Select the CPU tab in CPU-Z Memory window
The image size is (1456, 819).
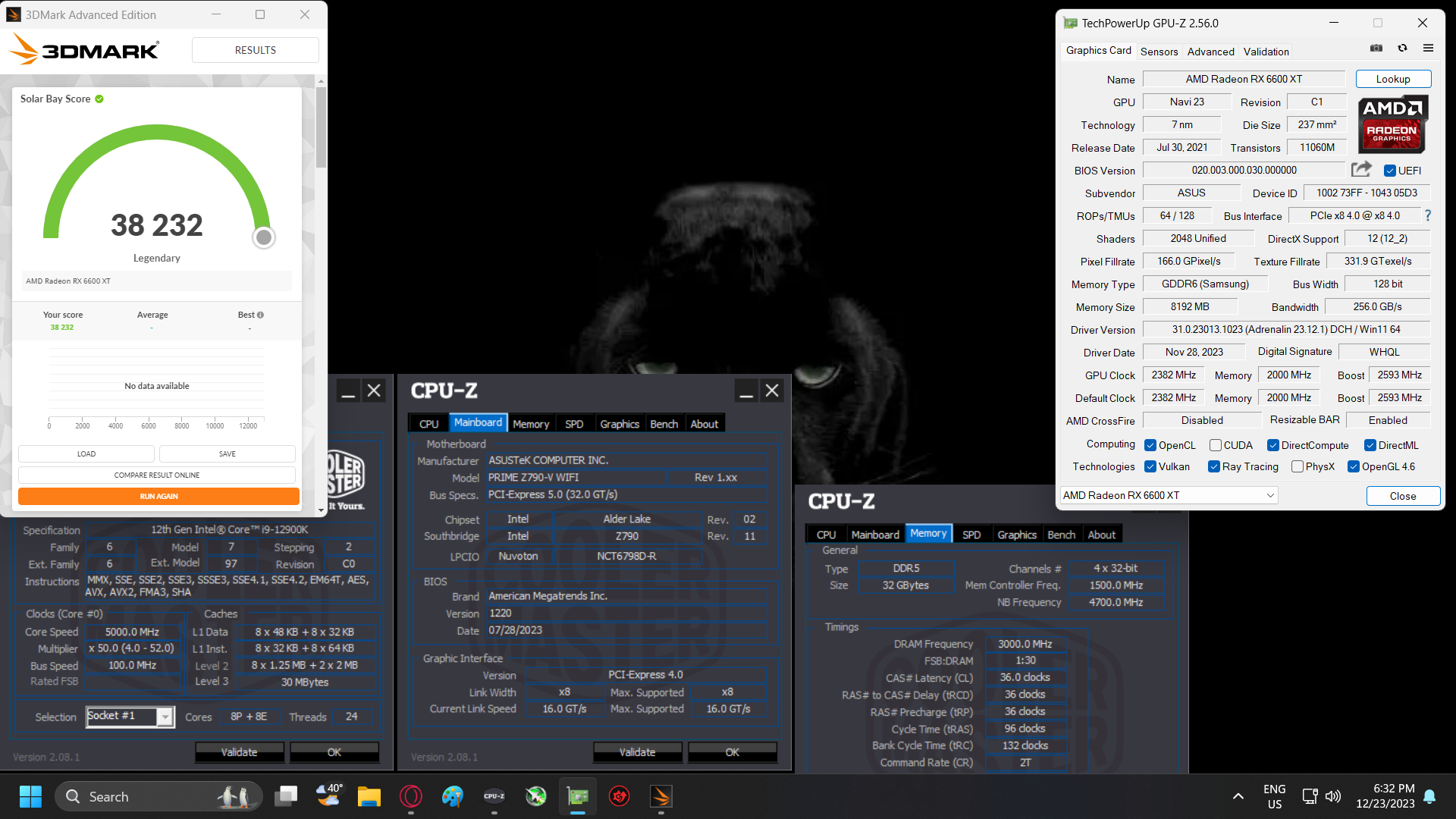click(826, 535)
